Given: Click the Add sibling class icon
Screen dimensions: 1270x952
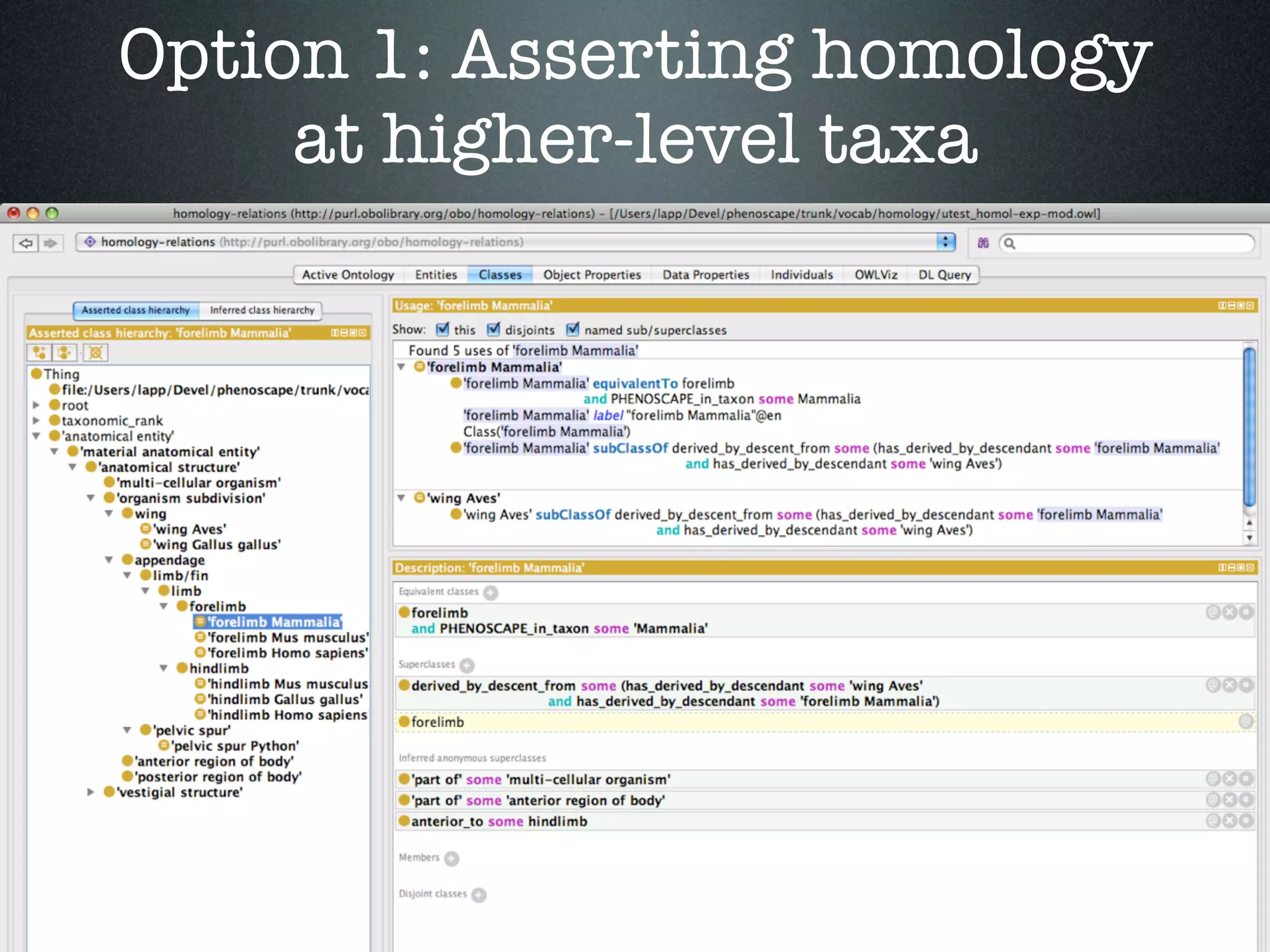Looking at the screenshot, I should coord(64,353).
